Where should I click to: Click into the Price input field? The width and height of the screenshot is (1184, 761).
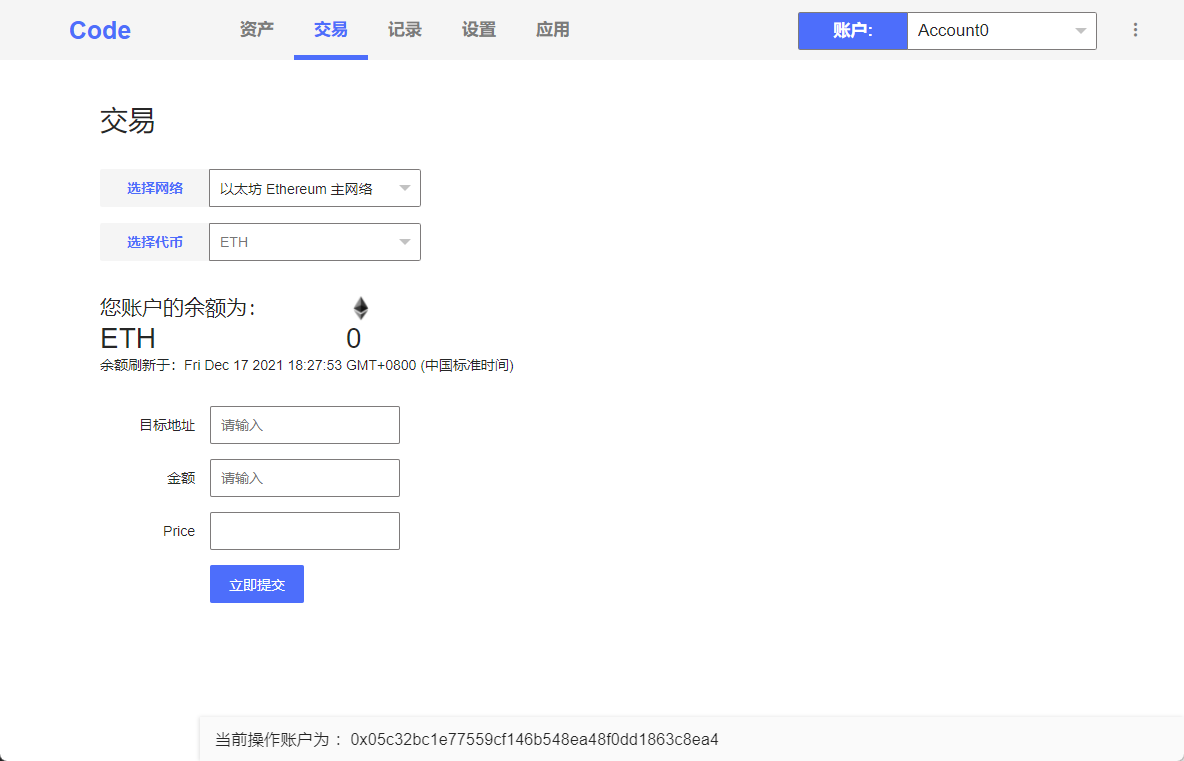point(304,530)
